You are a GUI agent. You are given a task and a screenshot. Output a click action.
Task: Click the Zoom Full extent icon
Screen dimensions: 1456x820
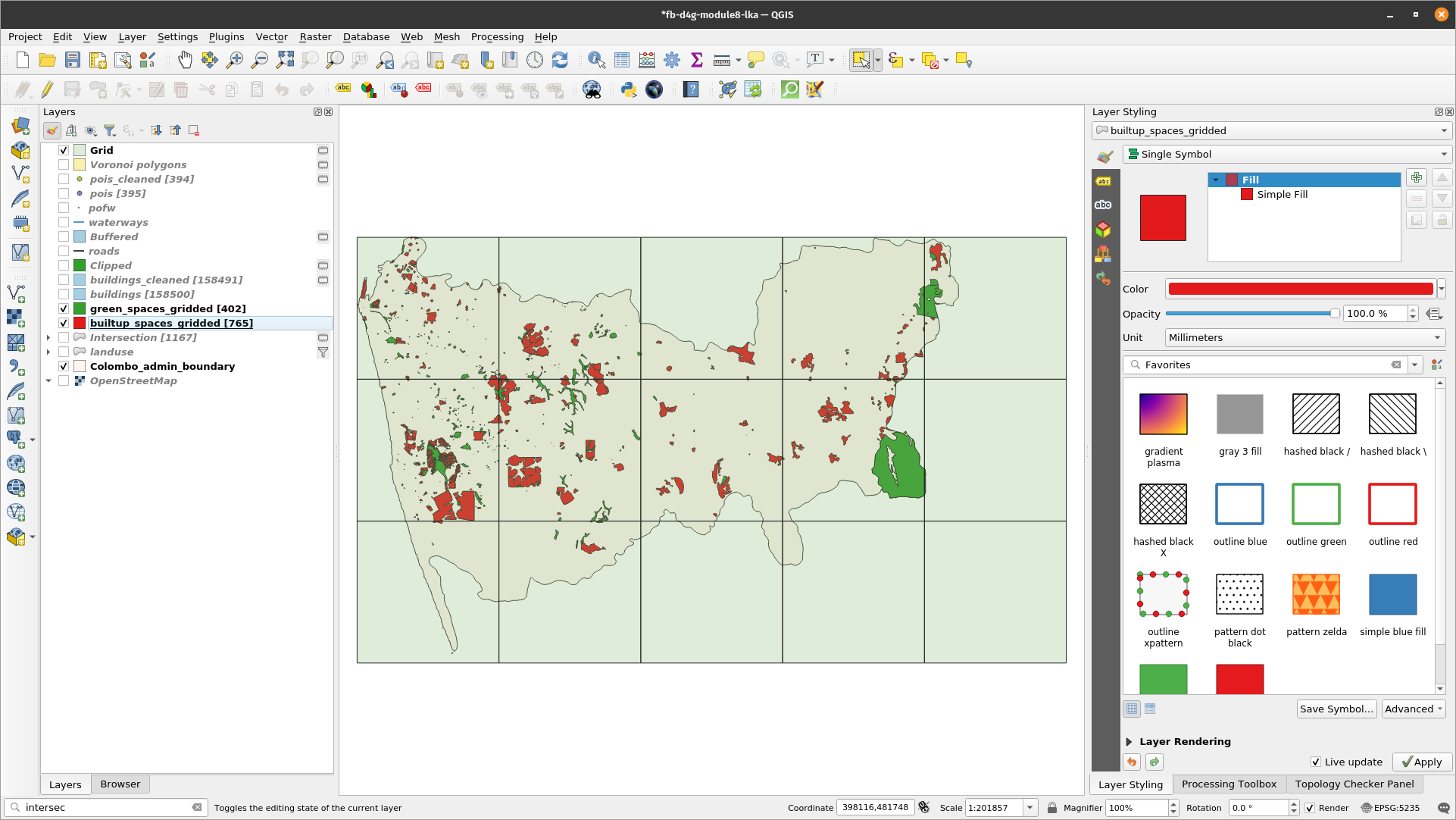pyautogui.click(x=285, y=61)
